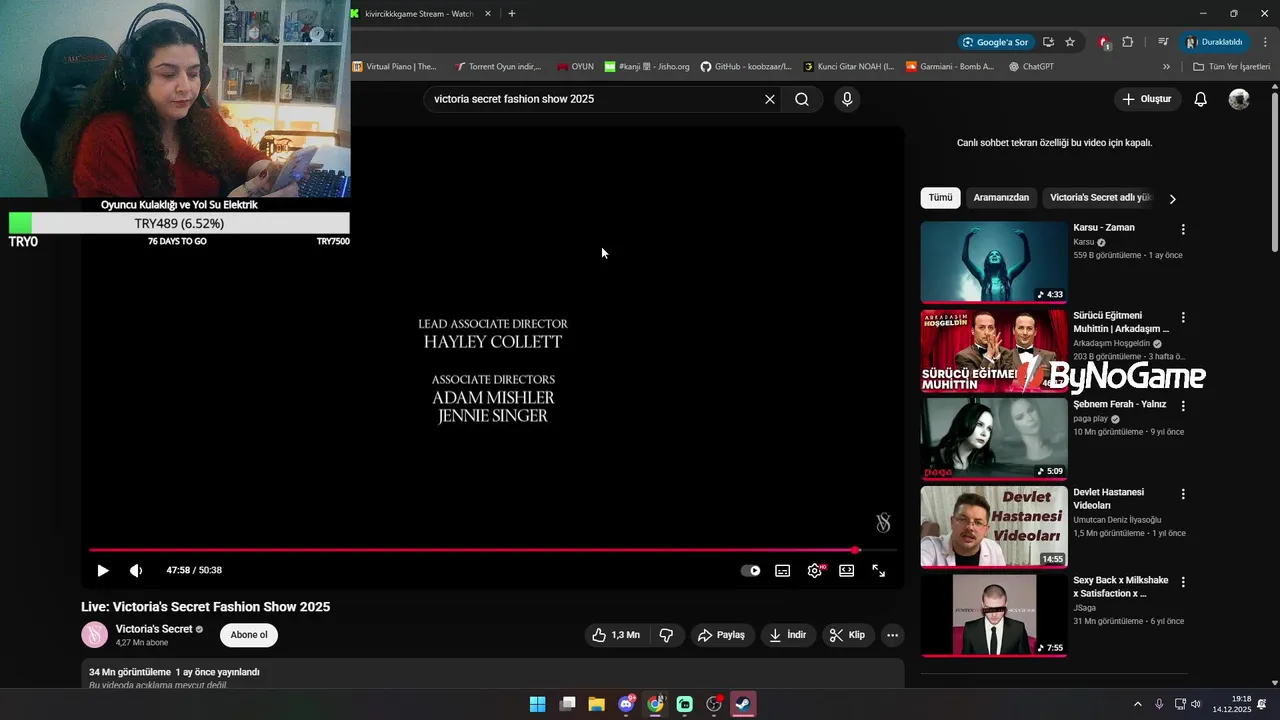
Task: Open options for Devlet Hastanesi Videoları
Action: 1183,494
